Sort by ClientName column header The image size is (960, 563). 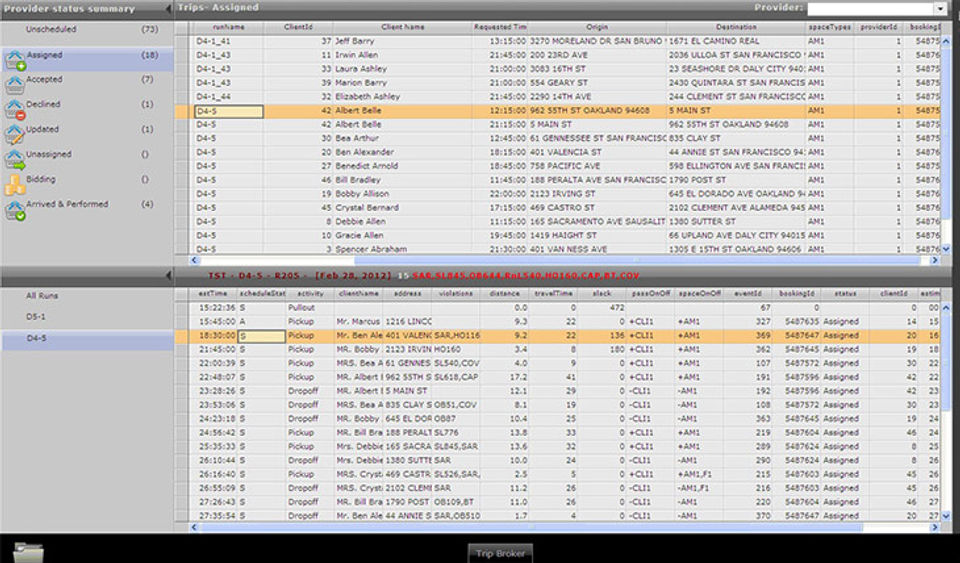pyautogui.click(x=402, y=28)
